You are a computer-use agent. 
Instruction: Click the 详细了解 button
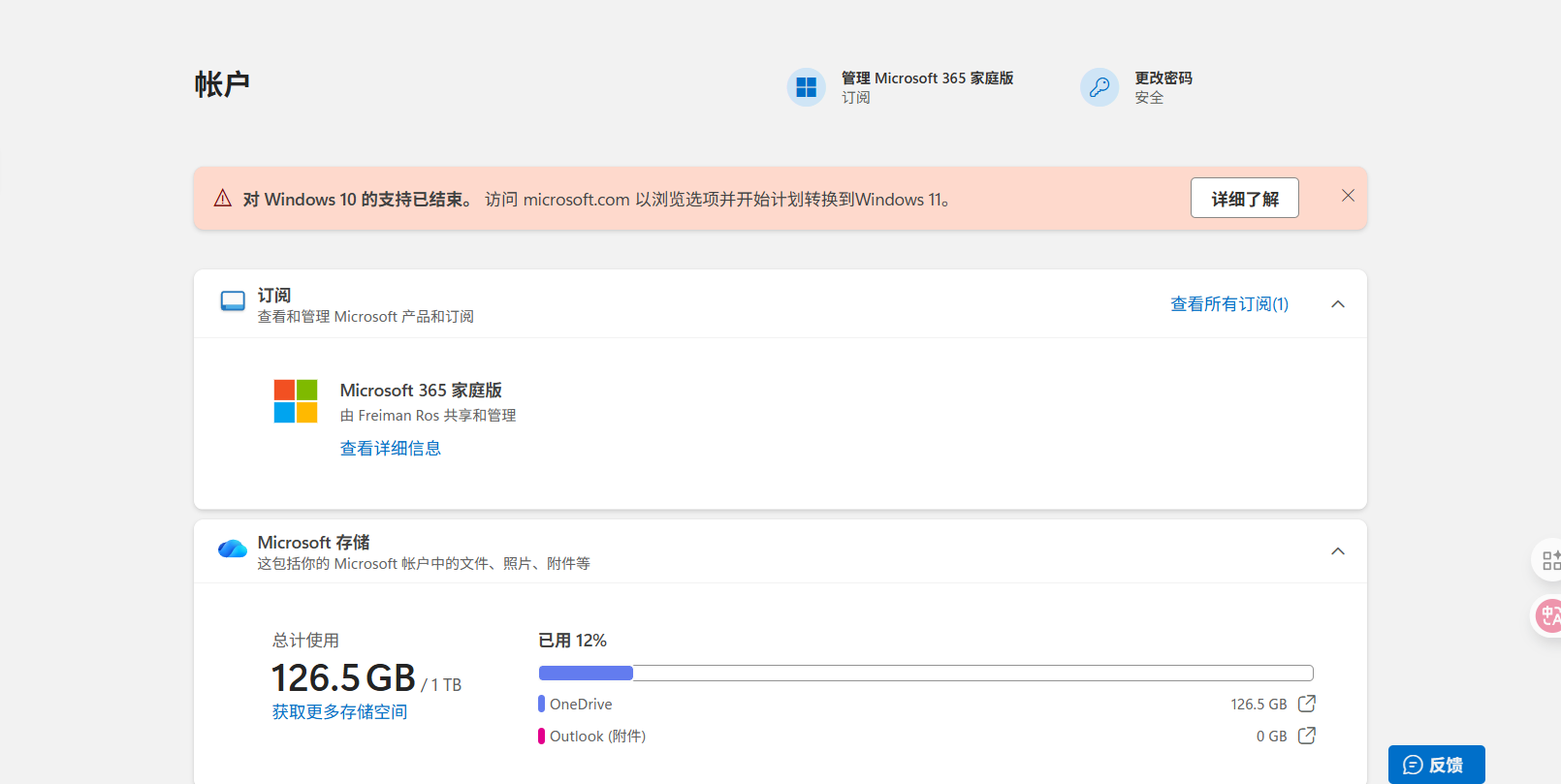1244,198
